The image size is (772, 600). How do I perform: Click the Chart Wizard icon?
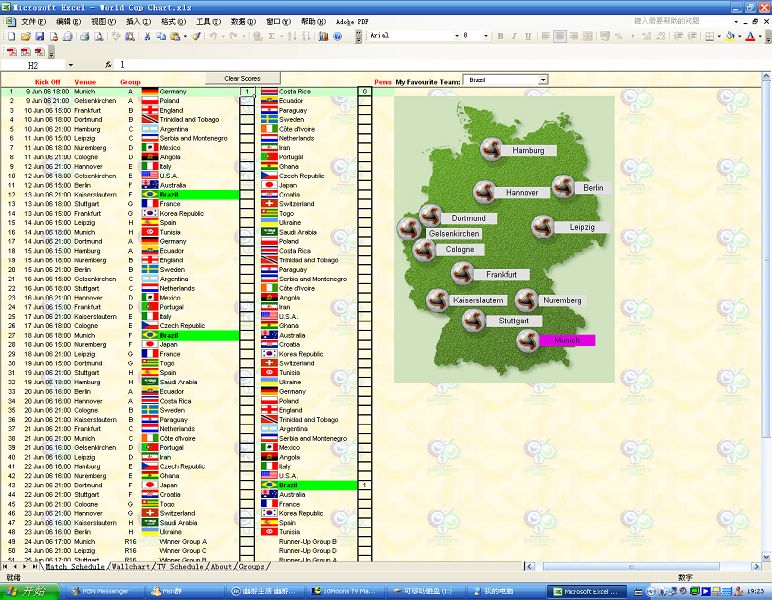tap(323, 36)
